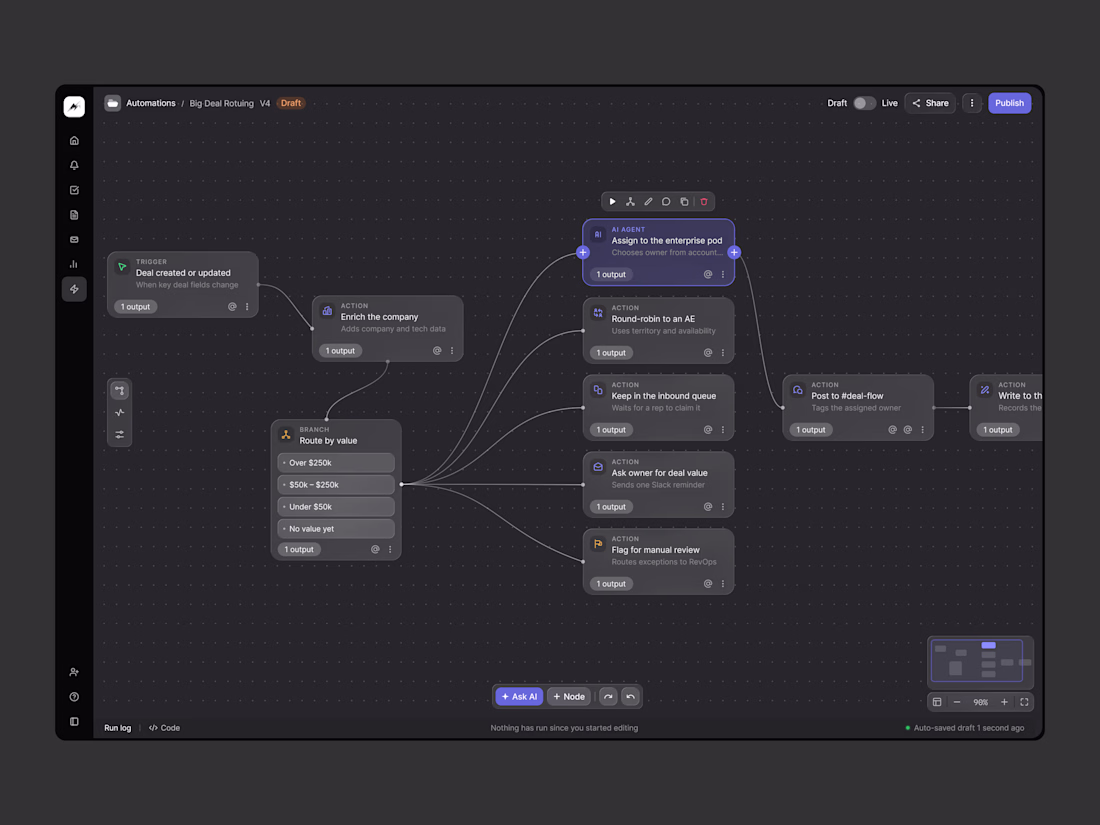Edit the selected node with pencil icon
The width and height of the screenshot is (1100, 825).
point(648,201)
